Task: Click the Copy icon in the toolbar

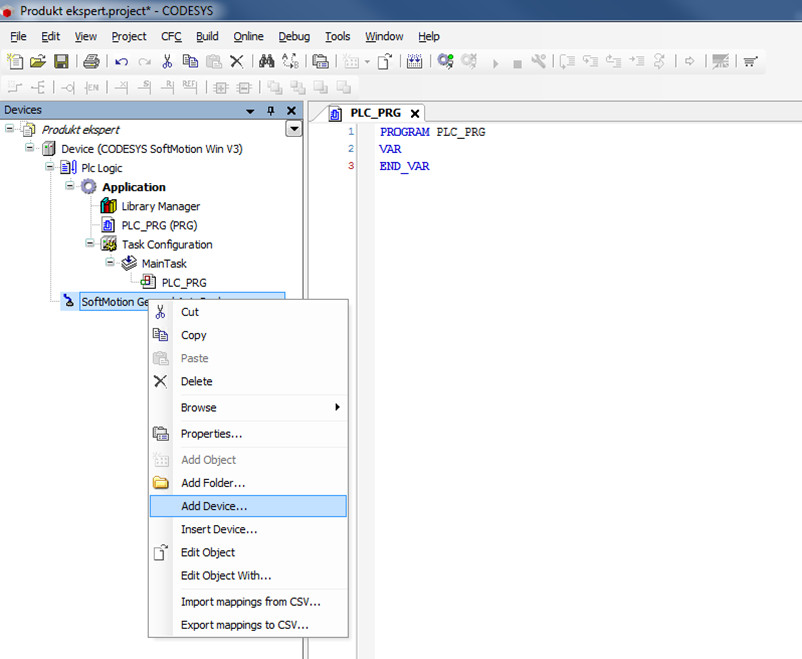Action: pos(190,61)
